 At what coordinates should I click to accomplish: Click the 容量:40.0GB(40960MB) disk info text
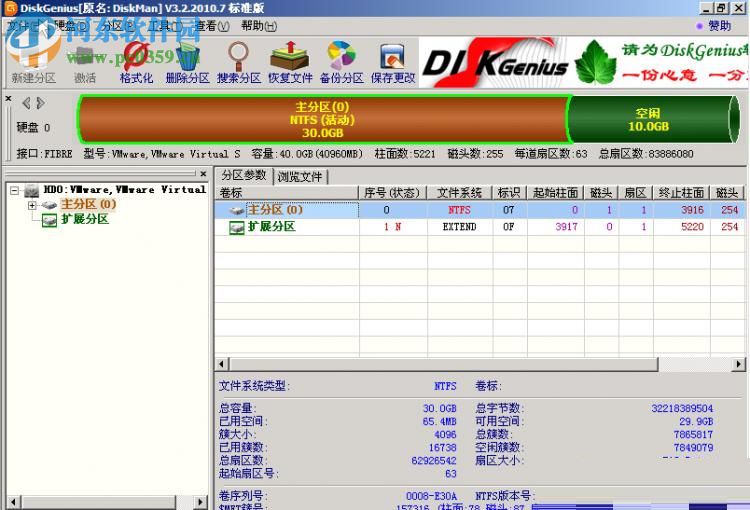[307, 154]
